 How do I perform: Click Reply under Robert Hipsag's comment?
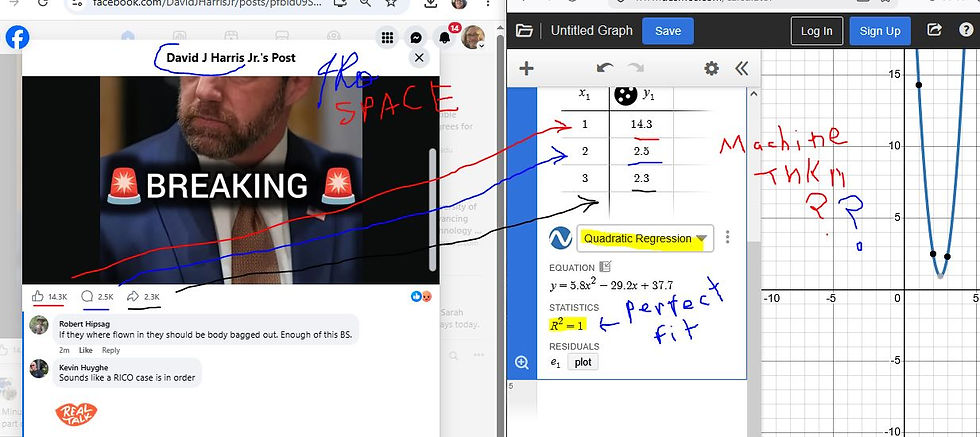click(x=111, y=350)
